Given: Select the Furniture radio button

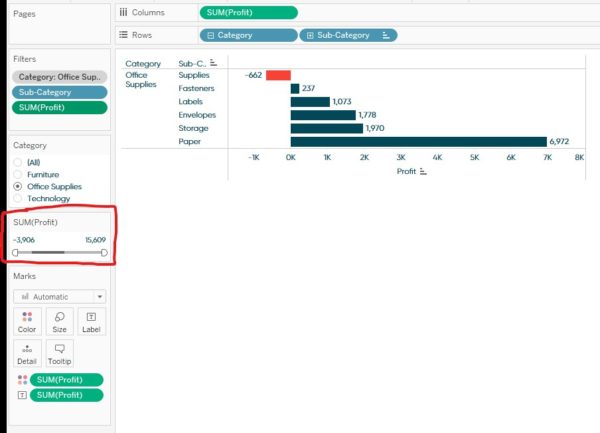Looking at the screenshot, I should point(18,174).
